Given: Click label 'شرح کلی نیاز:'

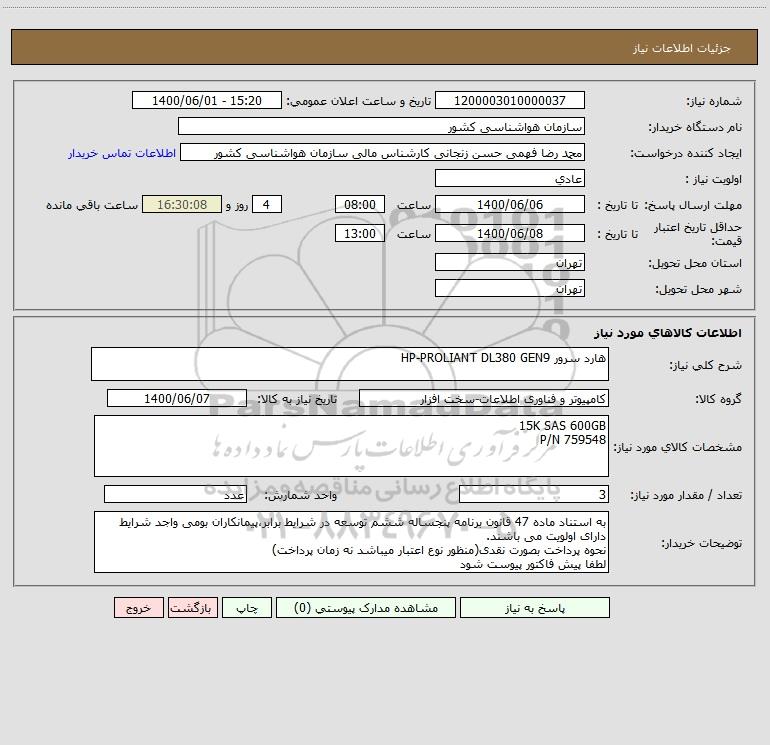Looking at the screenshot, I should pos(706,365).
